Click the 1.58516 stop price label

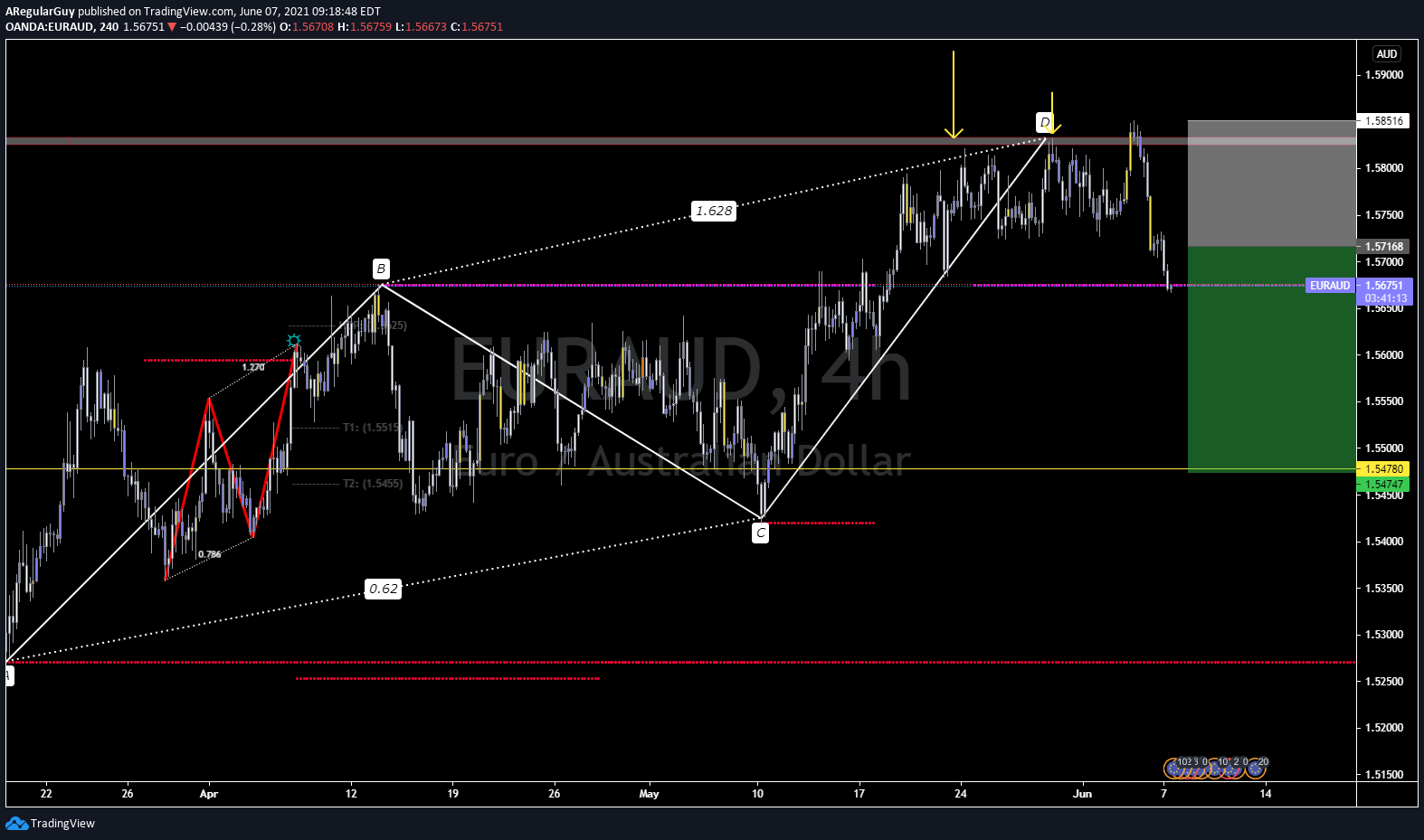tap(1384, 120)
